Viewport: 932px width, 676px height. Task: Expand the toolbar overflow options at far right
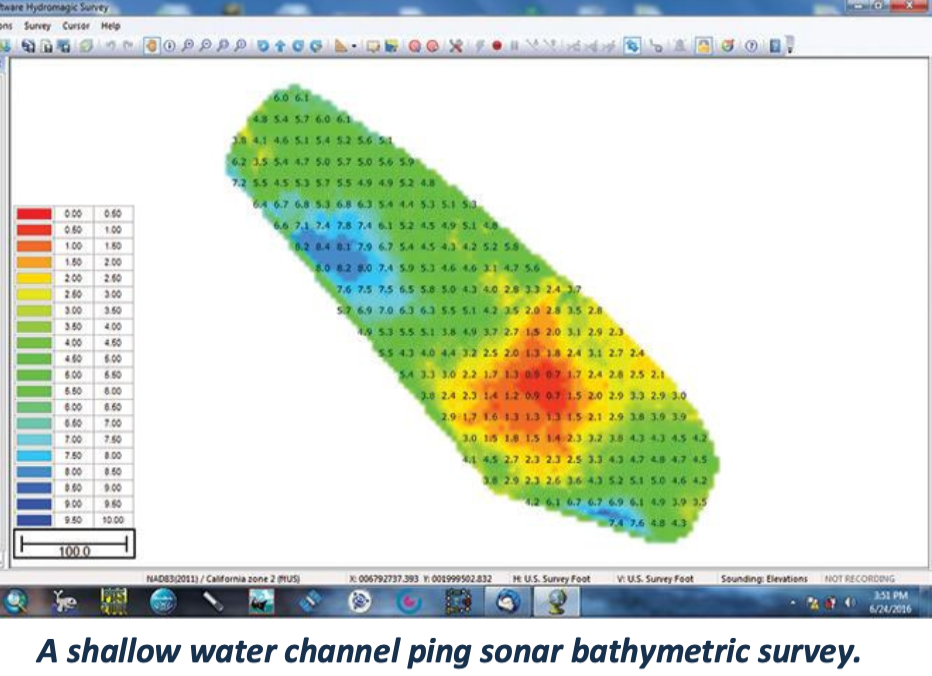tap(790, 47)
